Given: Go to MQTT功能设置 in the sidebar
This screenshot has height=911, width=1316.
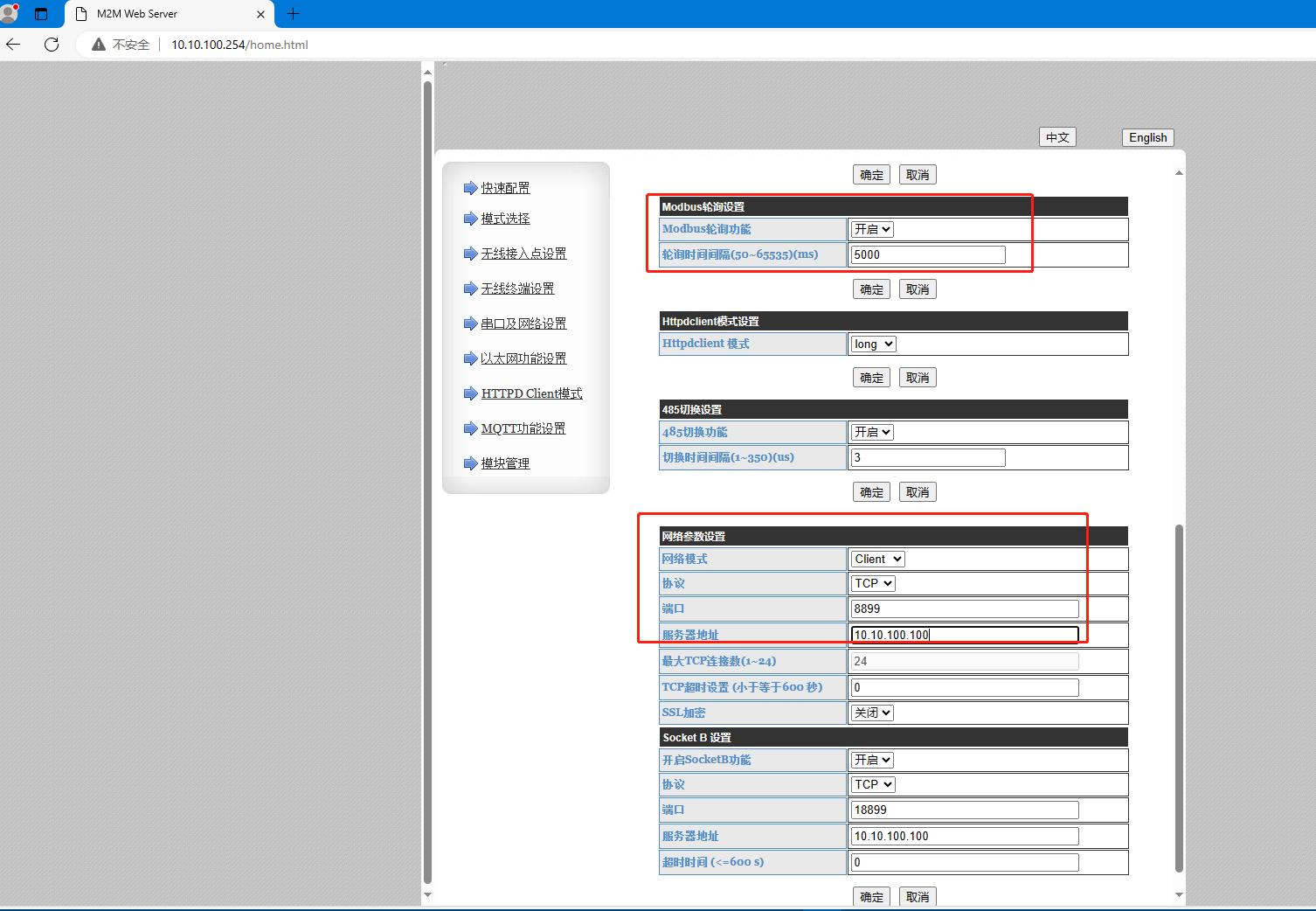Looking at the screenshot, I should (523, 428).
